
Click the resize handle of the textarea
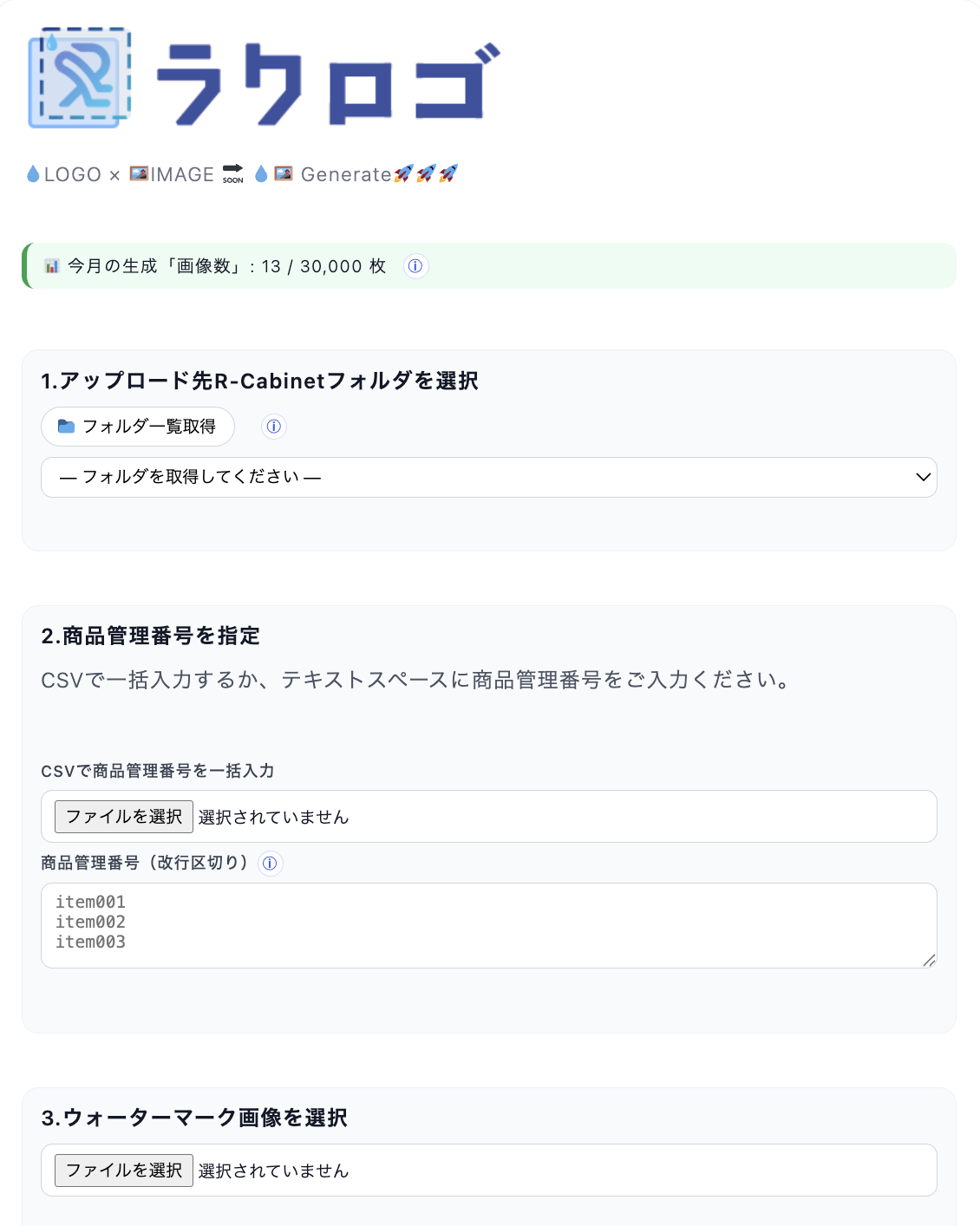[931, 961]
